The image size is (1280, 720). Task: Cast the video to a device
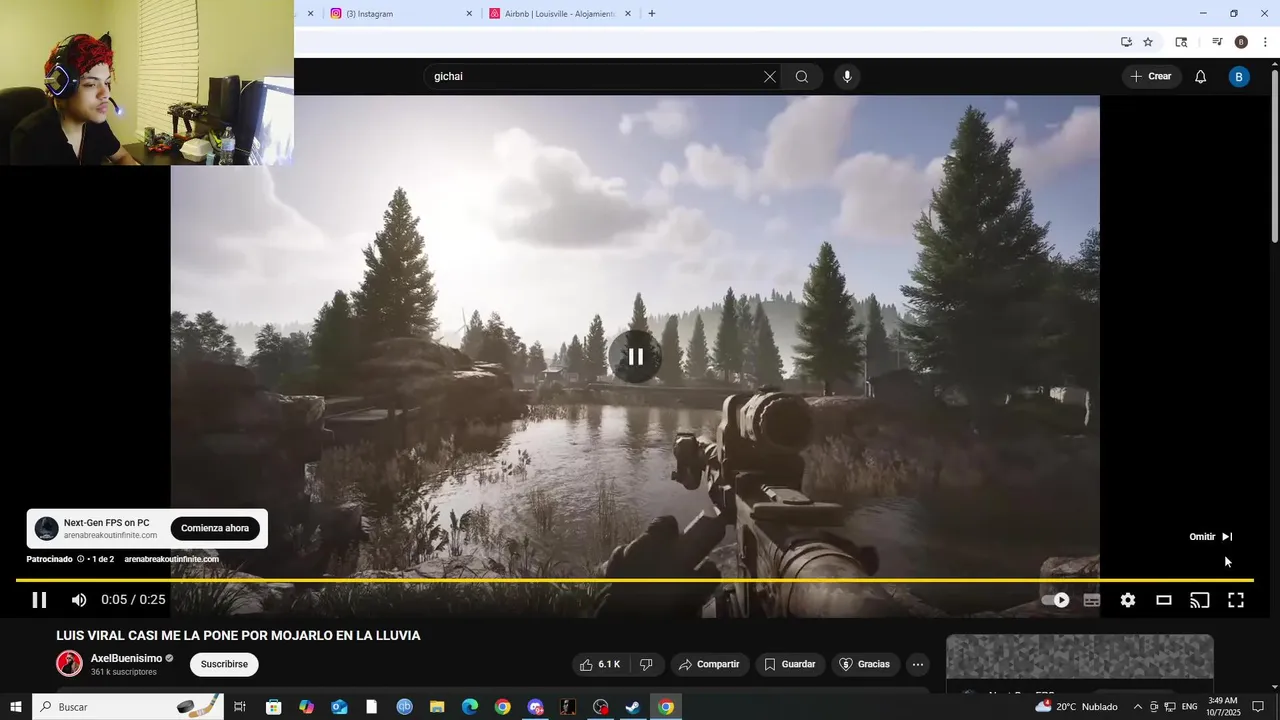pyautogui.click(x=1200, y=600)
